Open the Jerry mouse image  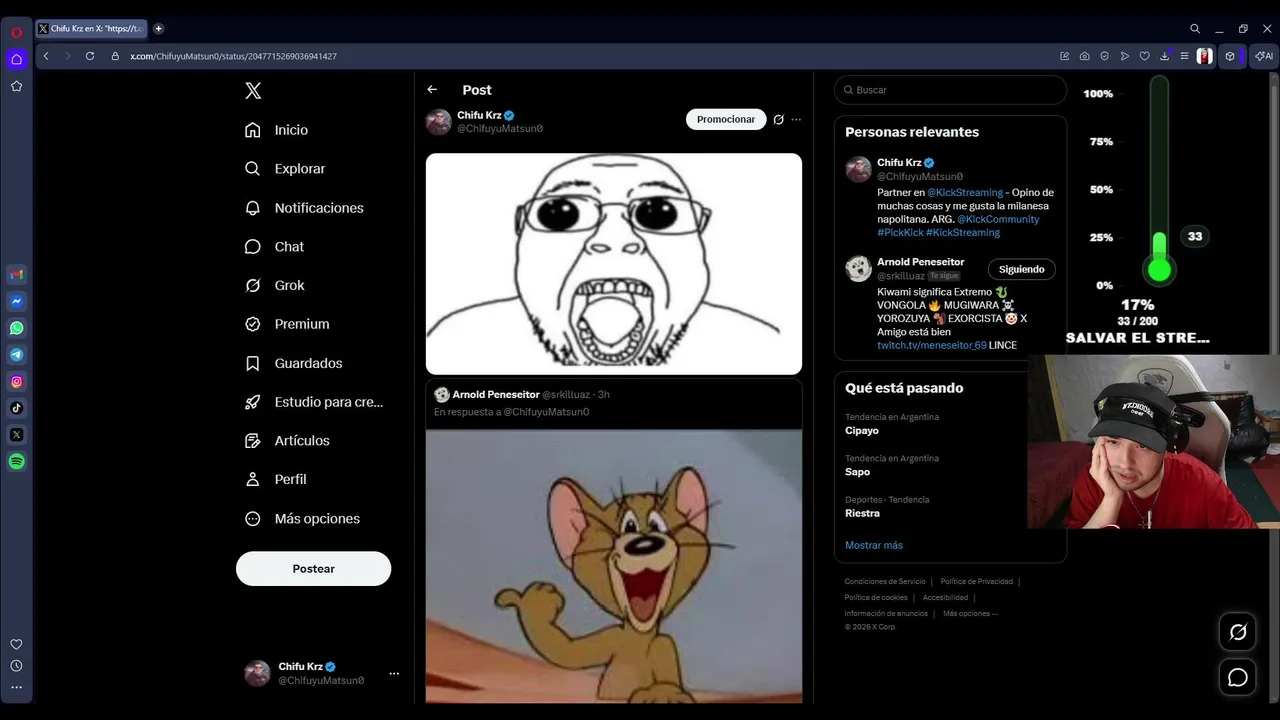[614, 566]
